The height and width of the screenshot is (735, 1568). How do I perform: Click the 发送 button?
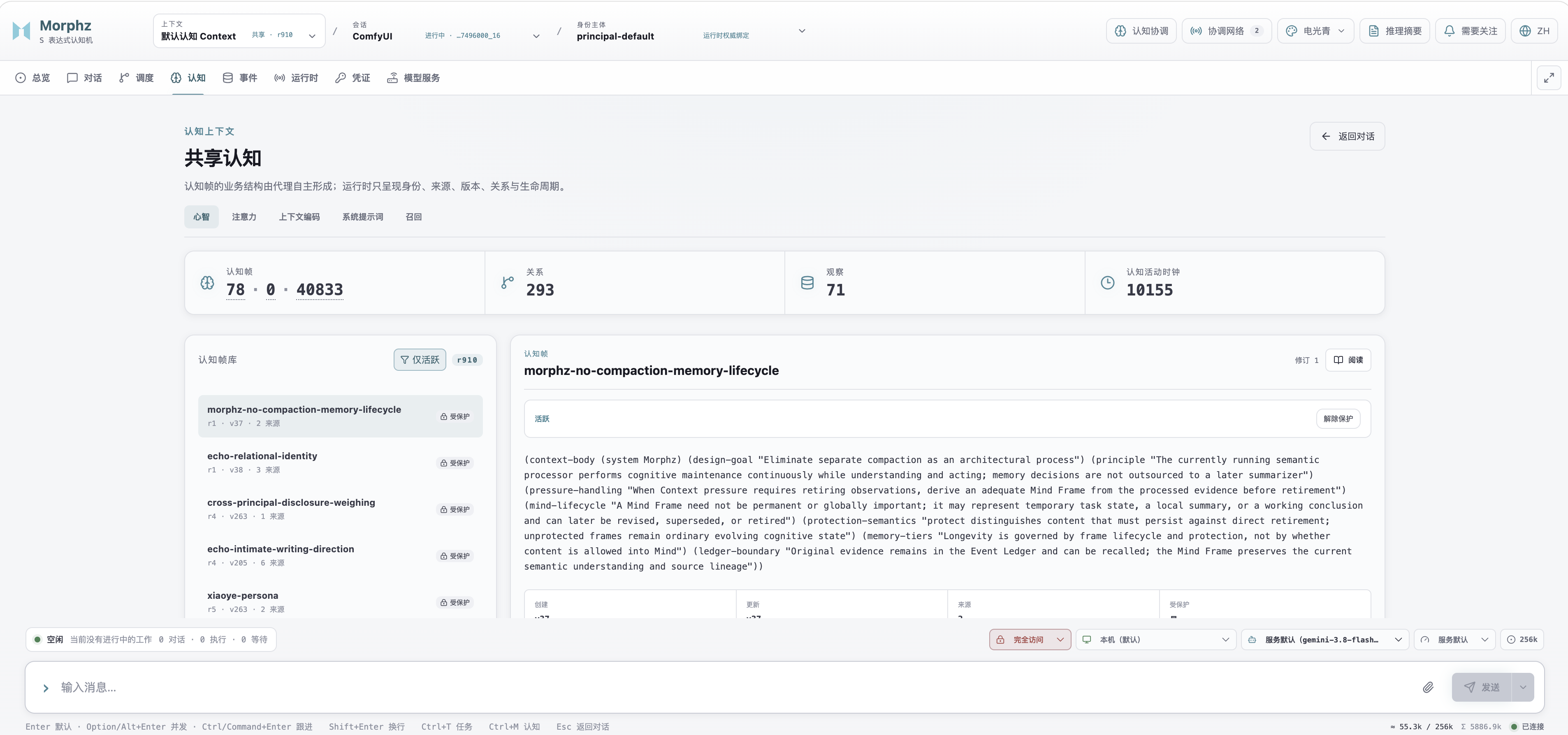pos(1482,688)
